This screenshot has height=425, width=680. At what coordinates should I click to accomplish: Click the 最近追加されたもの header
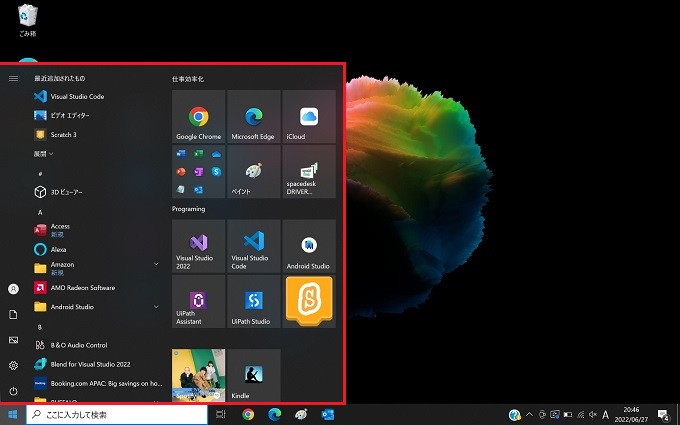coord(60,78)
